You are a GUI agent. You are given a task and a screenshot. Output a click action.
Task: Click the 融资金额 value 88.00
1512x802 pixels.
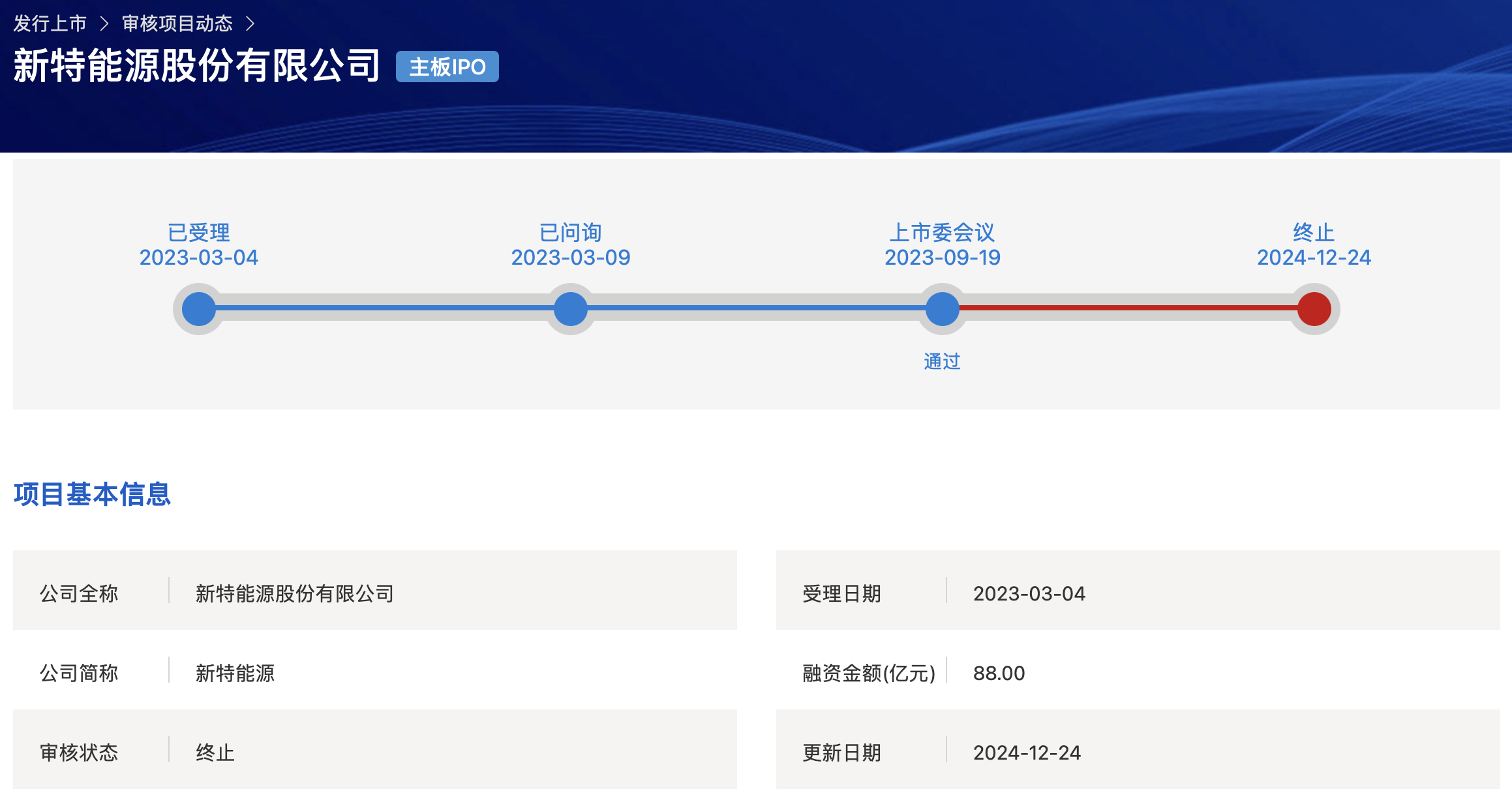(x=999, y=673)
